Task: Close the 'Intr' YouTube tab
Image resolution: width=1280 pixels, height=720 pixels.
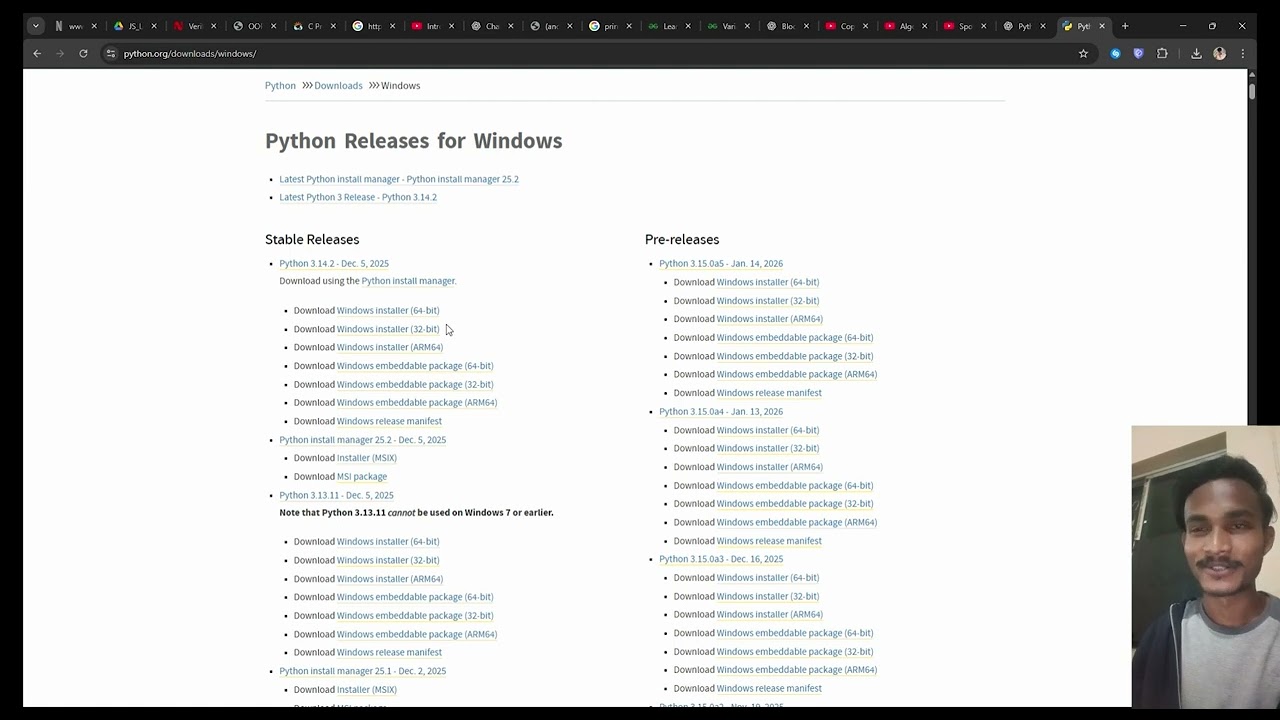Action: [x=450, y=26]
